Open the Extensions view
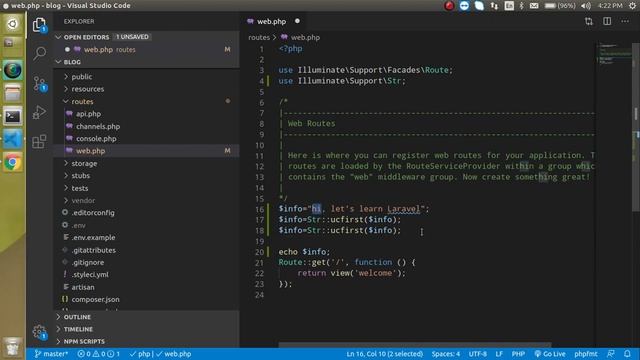 click(x=40, y=142)
